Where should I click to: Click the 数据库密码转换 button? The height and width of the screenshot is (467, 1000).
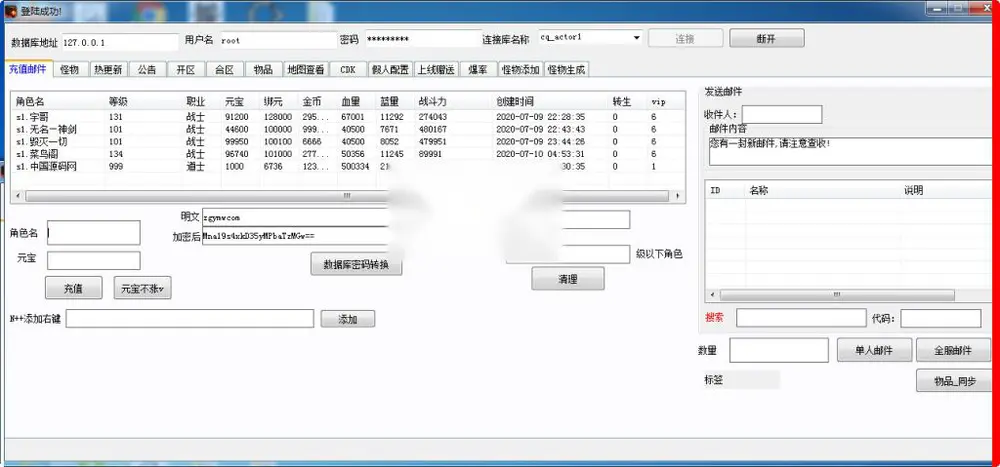(356, 264)
